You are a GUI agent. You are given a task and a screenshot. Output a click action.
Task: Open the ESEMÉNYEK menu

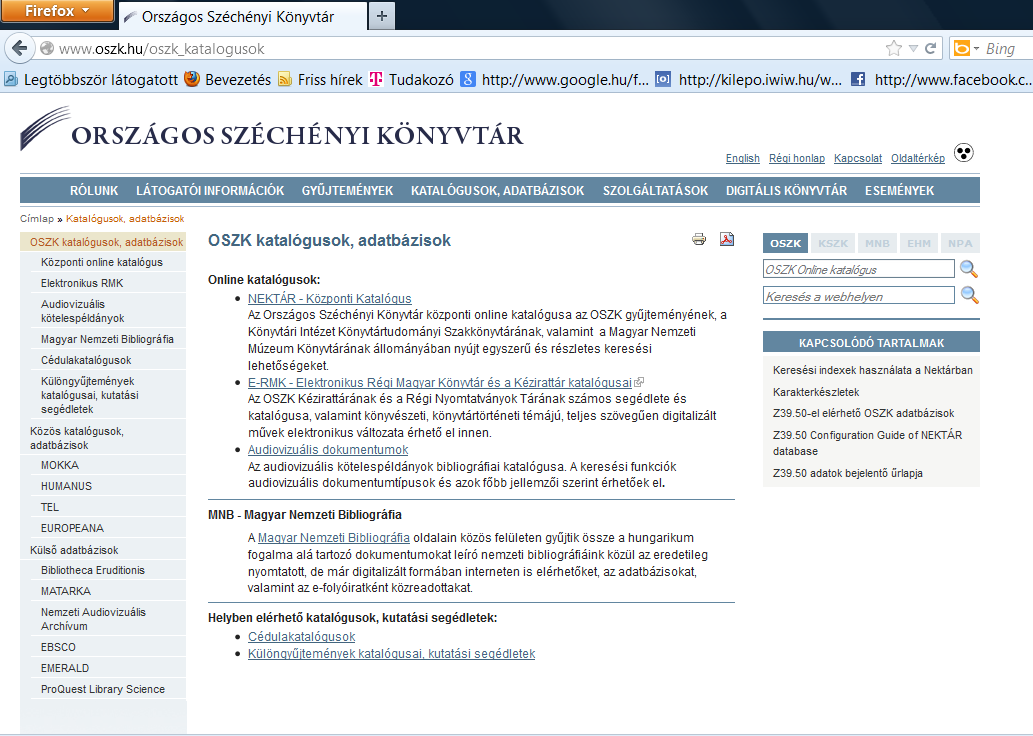899,190
